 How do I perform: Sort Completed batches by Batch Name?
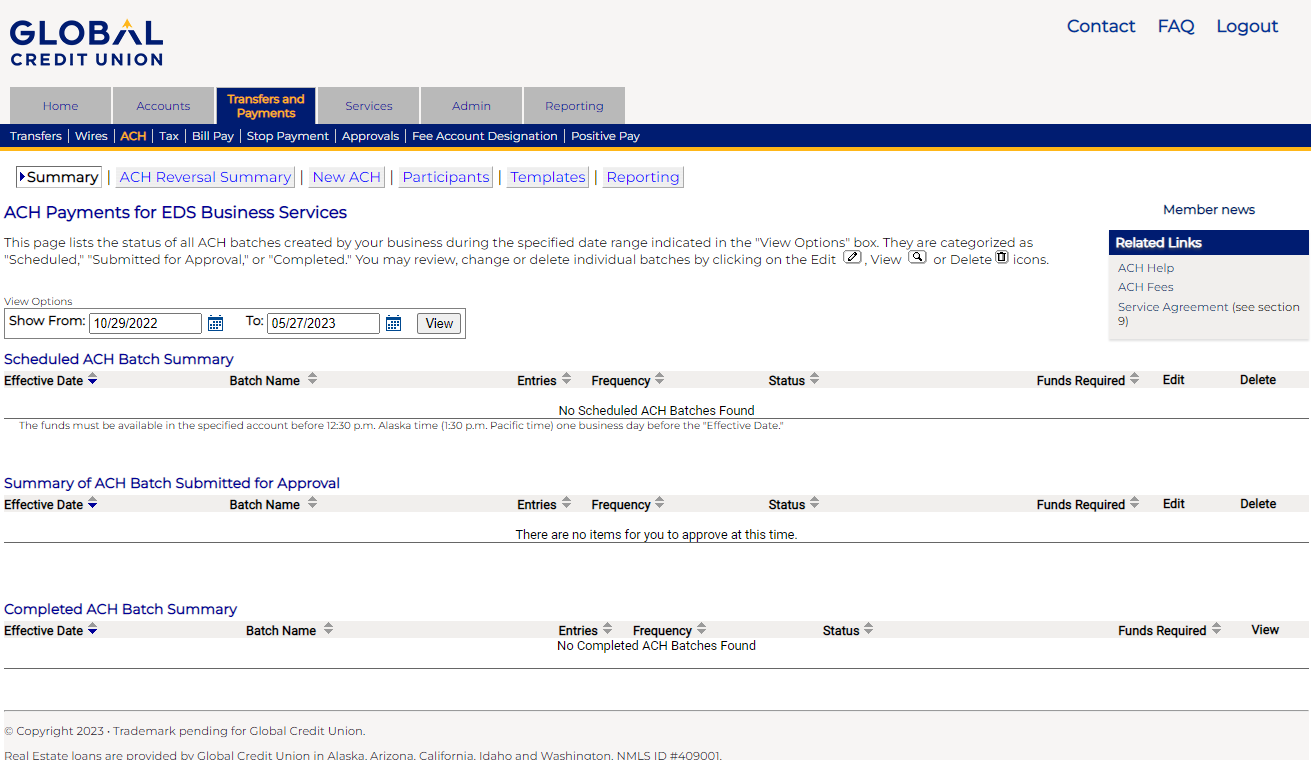(328, 629)
